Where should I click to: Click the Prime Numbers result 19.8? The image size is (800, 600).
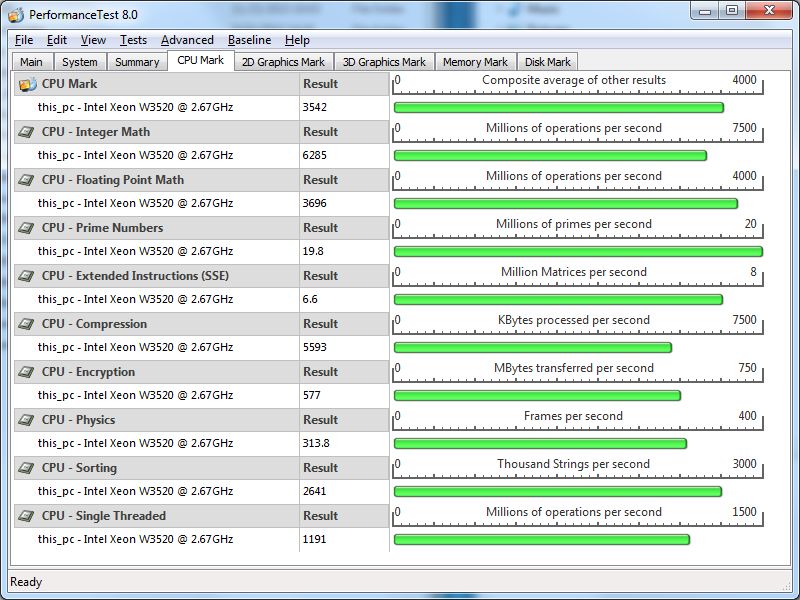point(313,251)
